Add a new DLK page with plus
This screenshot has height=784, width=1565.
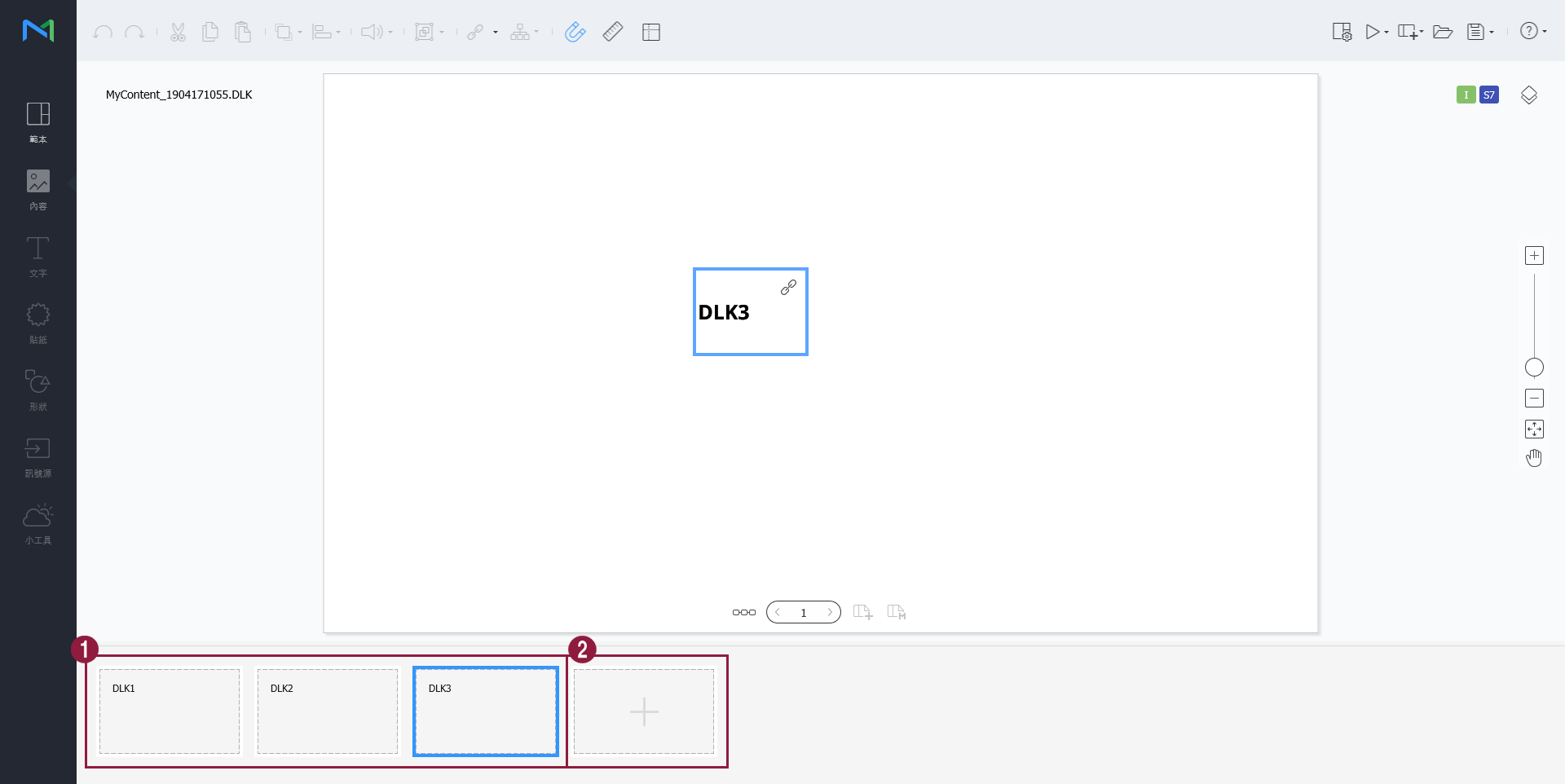(644, 711)
